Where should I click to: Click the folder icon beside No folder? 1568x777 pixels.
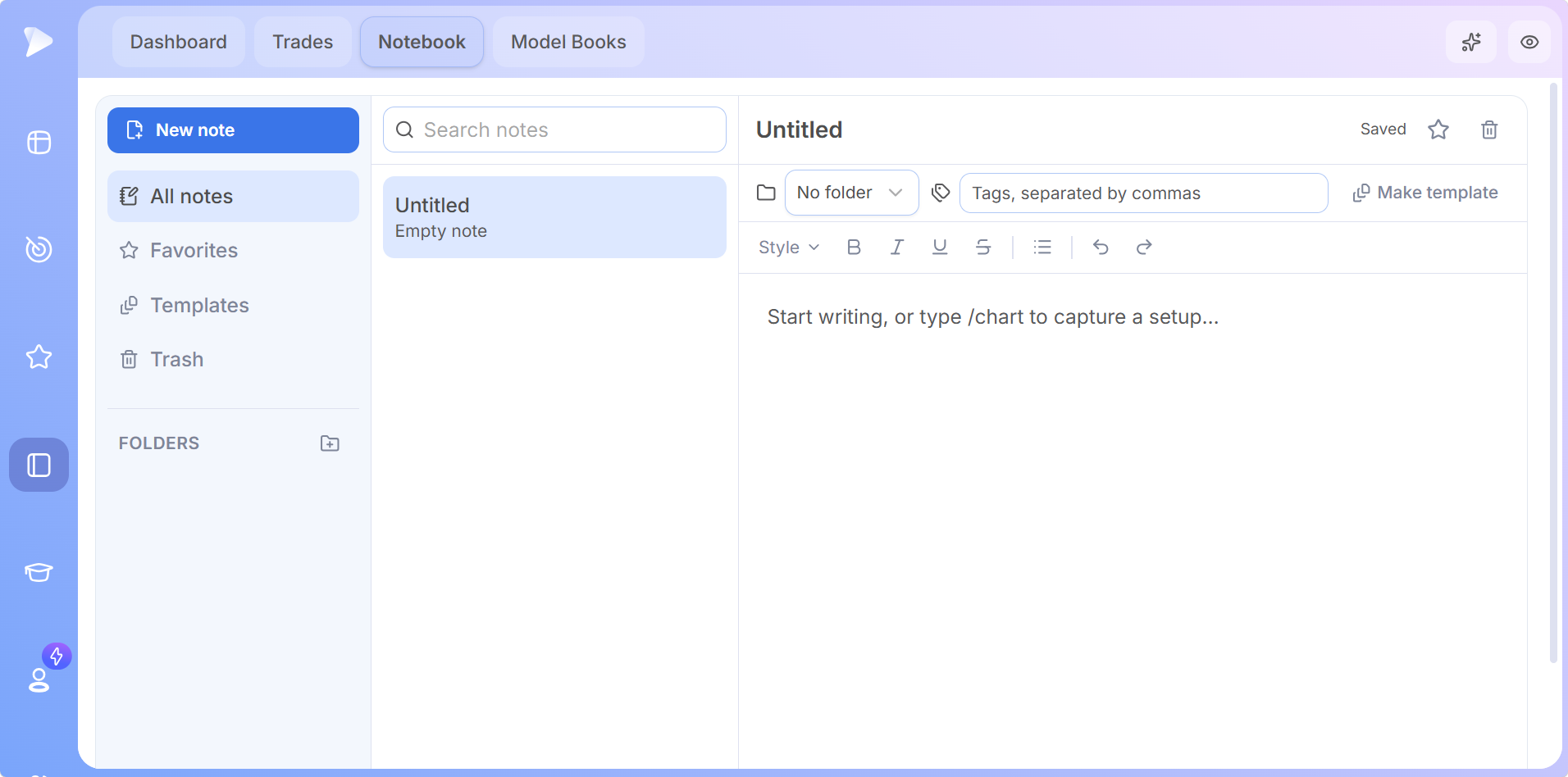click(766, 193)
